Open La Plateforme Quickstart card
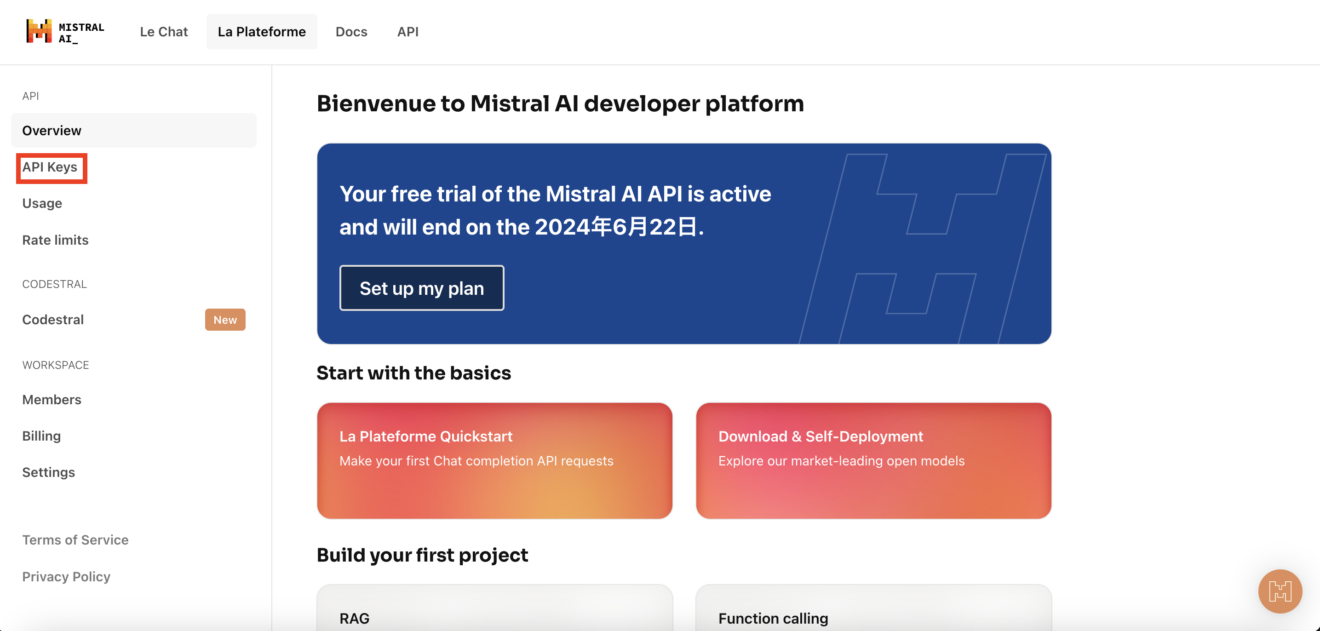 [494, 461]
